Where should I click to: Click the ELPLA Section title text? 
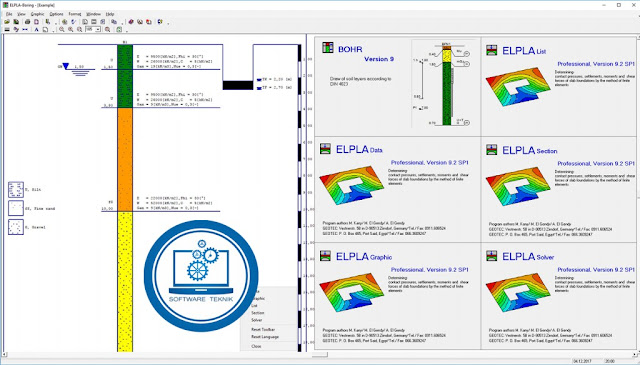(530, 150)
